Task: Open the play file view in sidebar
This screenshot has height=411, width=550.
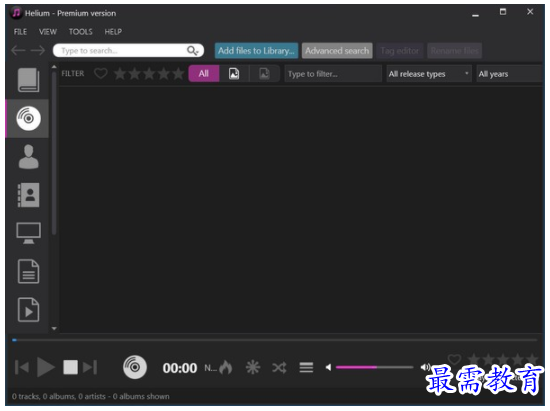Action: [28, 310]
